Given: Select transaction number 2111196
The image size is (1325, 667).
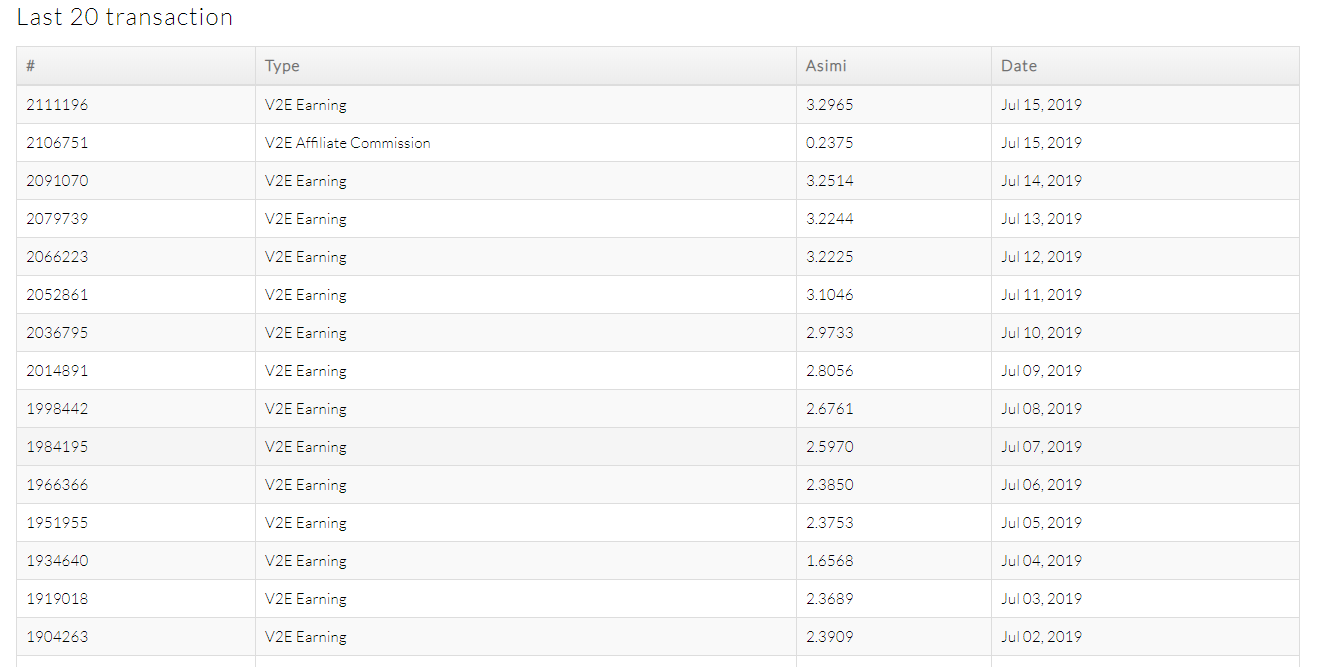Looking at the screenshot, I should [x=57, y=105].
